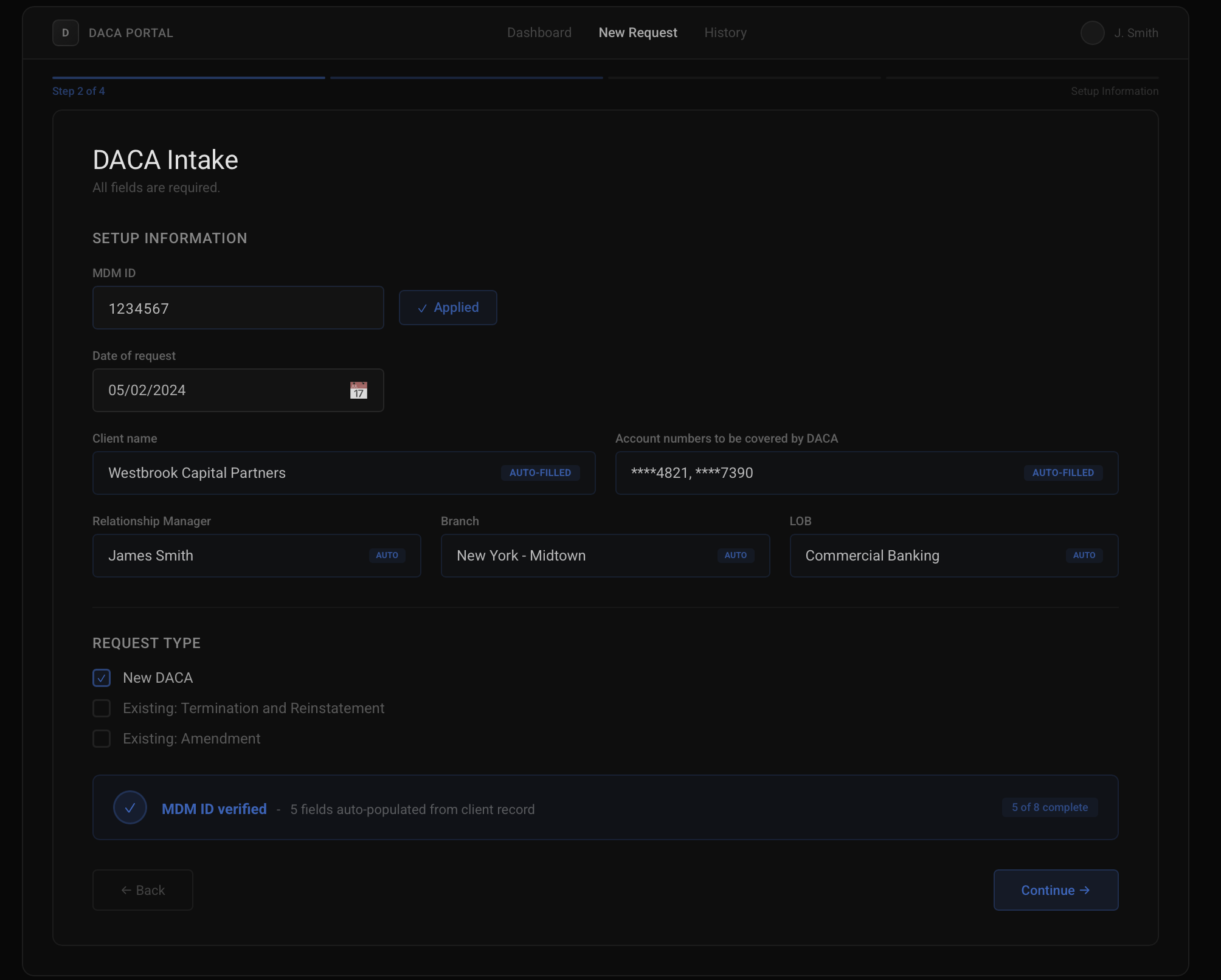
Task: Click the AUTO-FILLED badge on Account numbers
Action: coord(1064,473)
